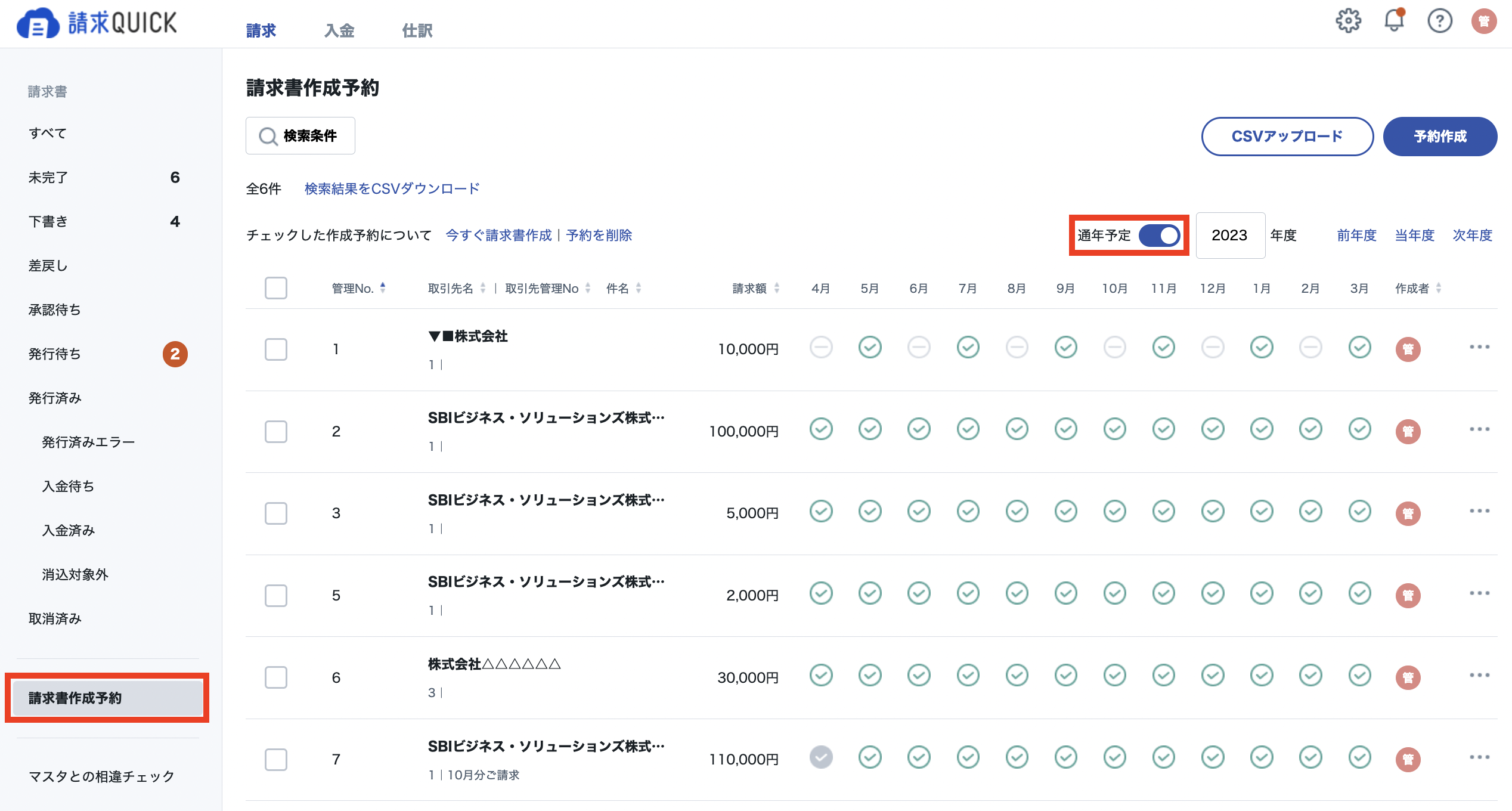Check the checkbox for row 5
This screenshot has height=811, width=1512.
[x=276, y=596]
